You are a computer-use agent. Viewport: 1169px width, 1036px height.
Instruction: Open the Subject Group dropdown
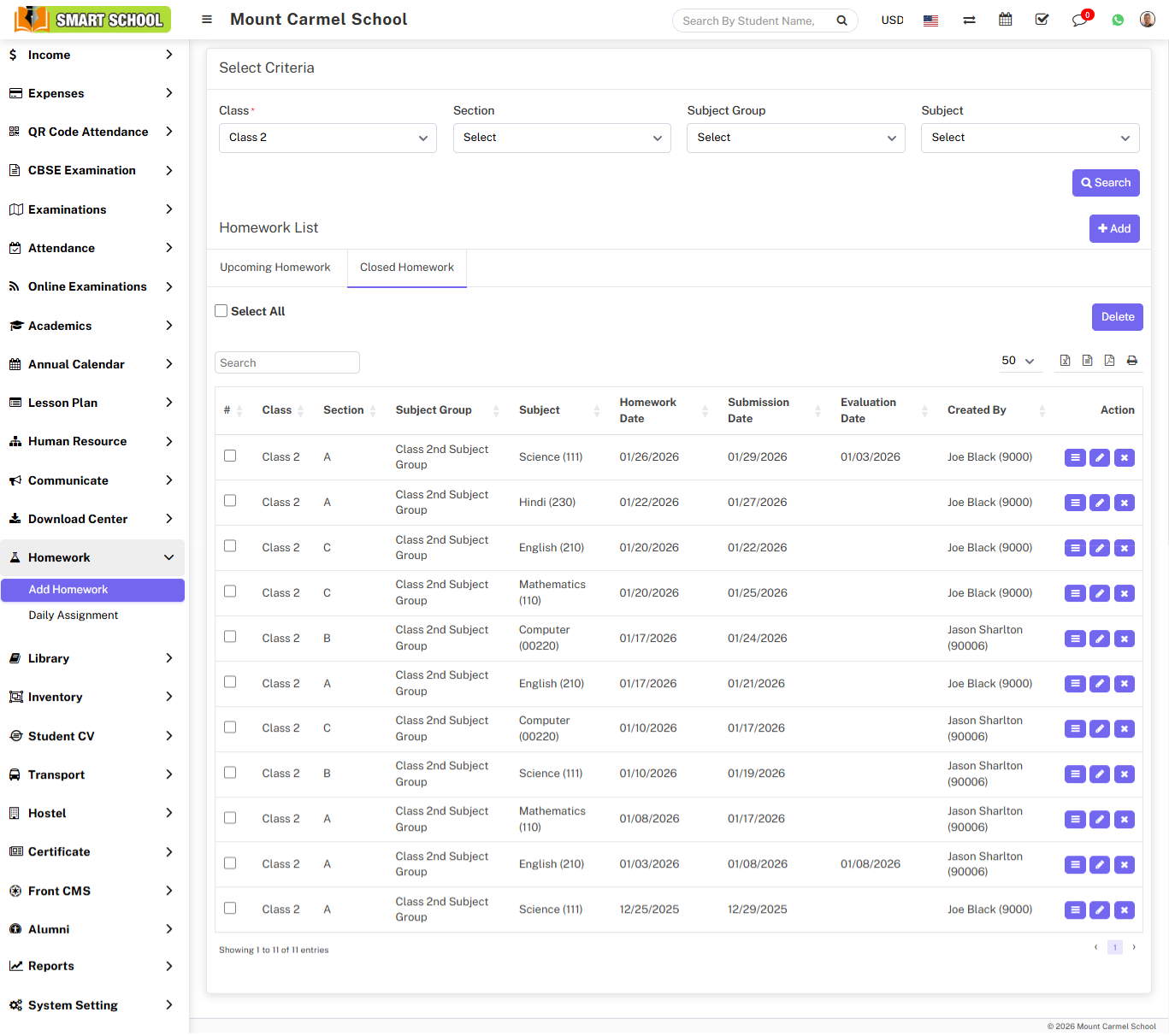[x=795, y=138]
